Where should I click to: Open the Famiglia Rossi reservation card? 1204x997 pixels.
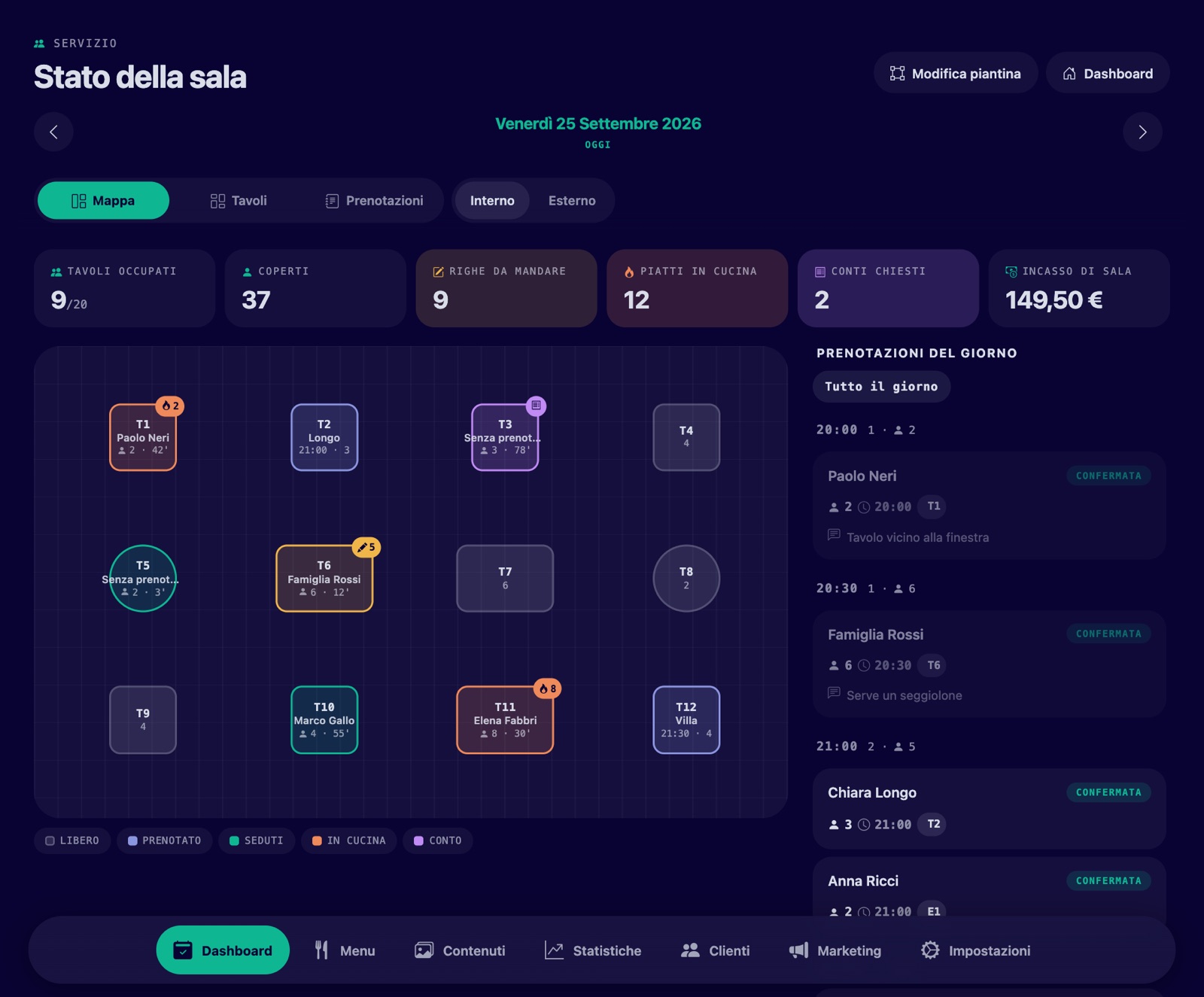pos(989,664)
